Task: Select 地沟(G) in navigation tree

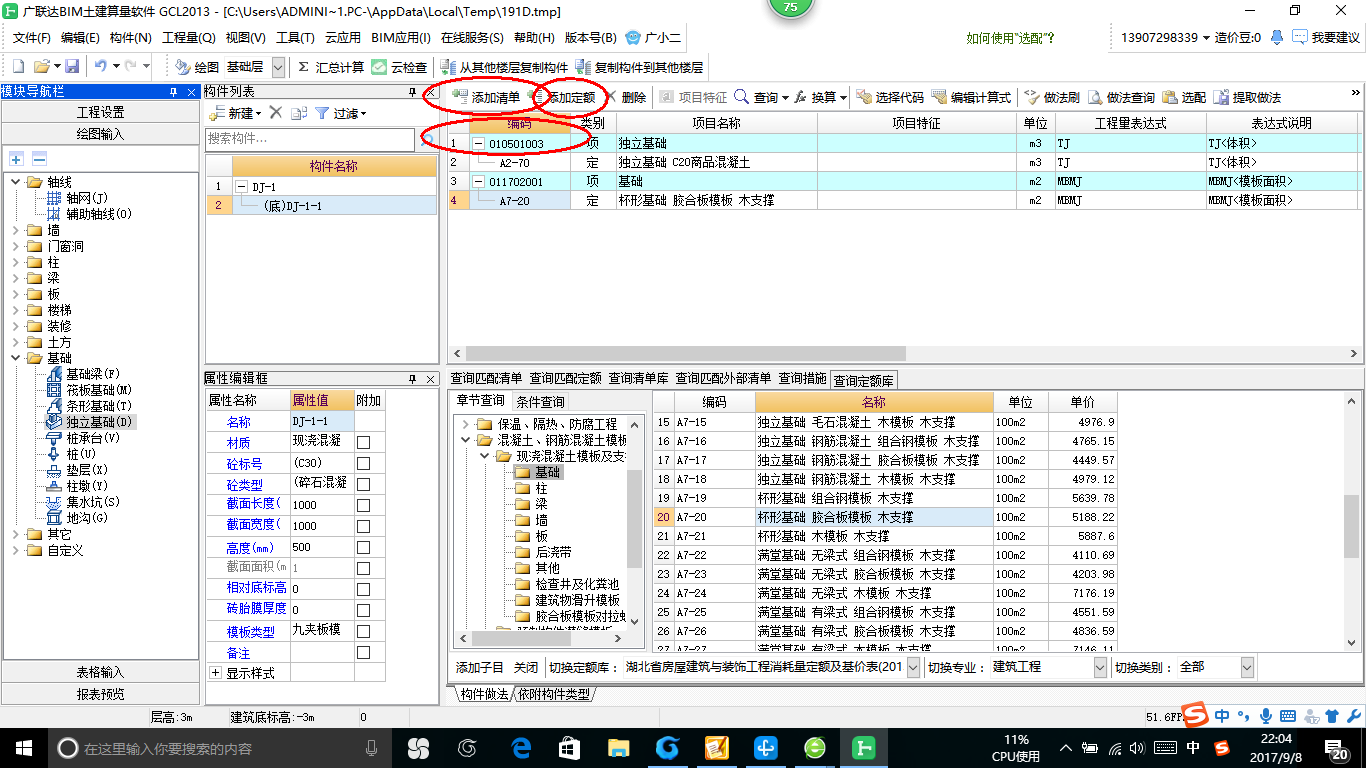Action: [x=86, y=518]
